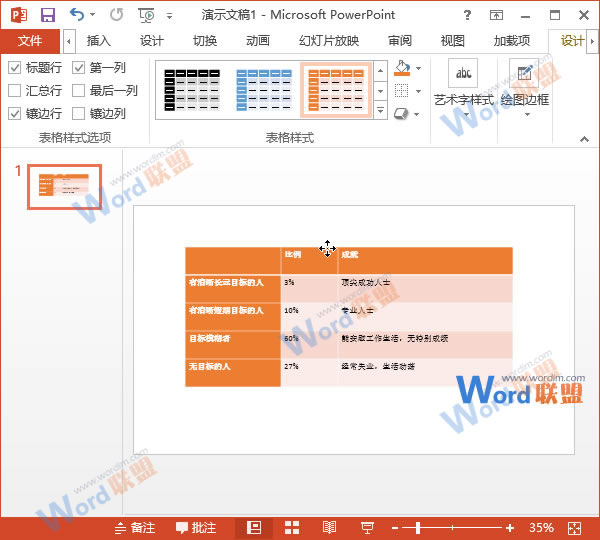600x540 pixels.
Task: Open the Effects dropdown arrow
Action: click(417, 114)
